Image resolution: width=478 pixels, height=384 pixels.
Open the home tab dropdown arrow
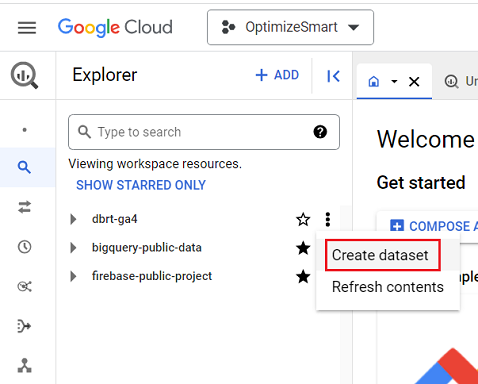click(x=394, y=81)
